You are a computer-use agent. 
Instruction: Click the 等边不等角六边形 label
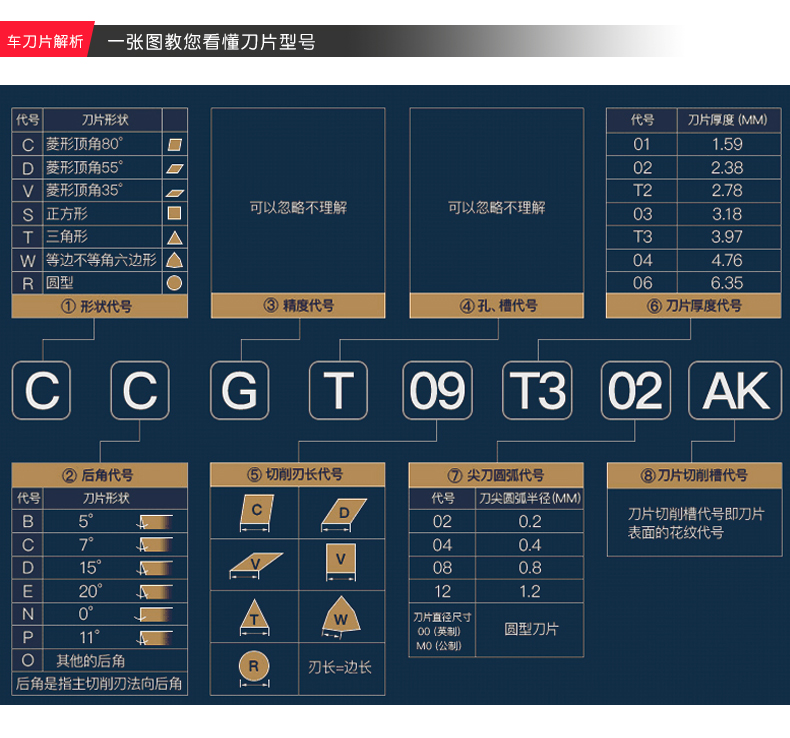point(101,260)
